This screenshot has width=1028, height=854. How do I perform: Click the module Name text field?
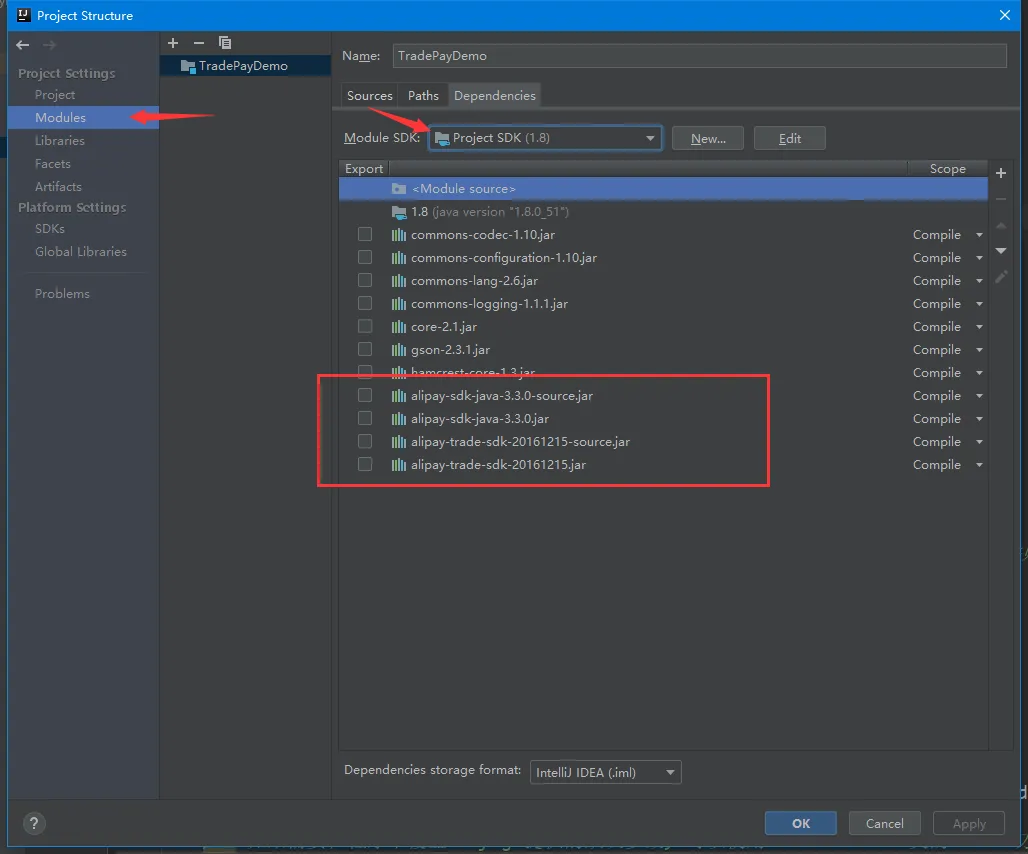click(698, 56)
